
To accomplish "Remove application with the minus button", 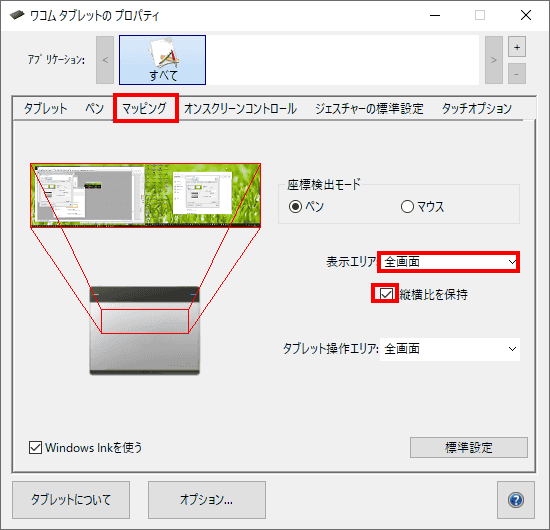I will (x=517, y=74).
